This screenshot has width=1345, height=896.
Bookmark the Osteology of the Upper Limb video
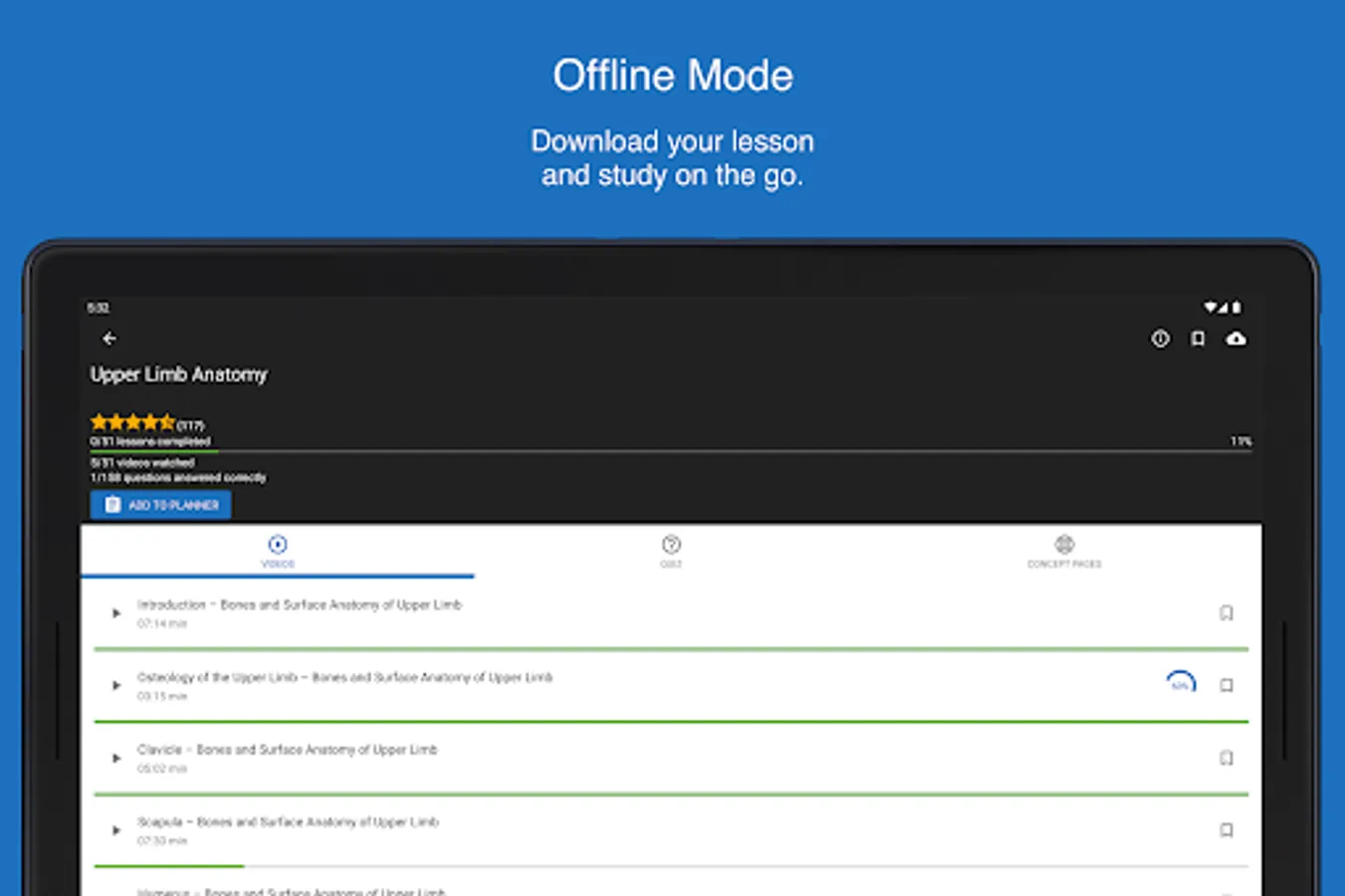(1227, 685)
